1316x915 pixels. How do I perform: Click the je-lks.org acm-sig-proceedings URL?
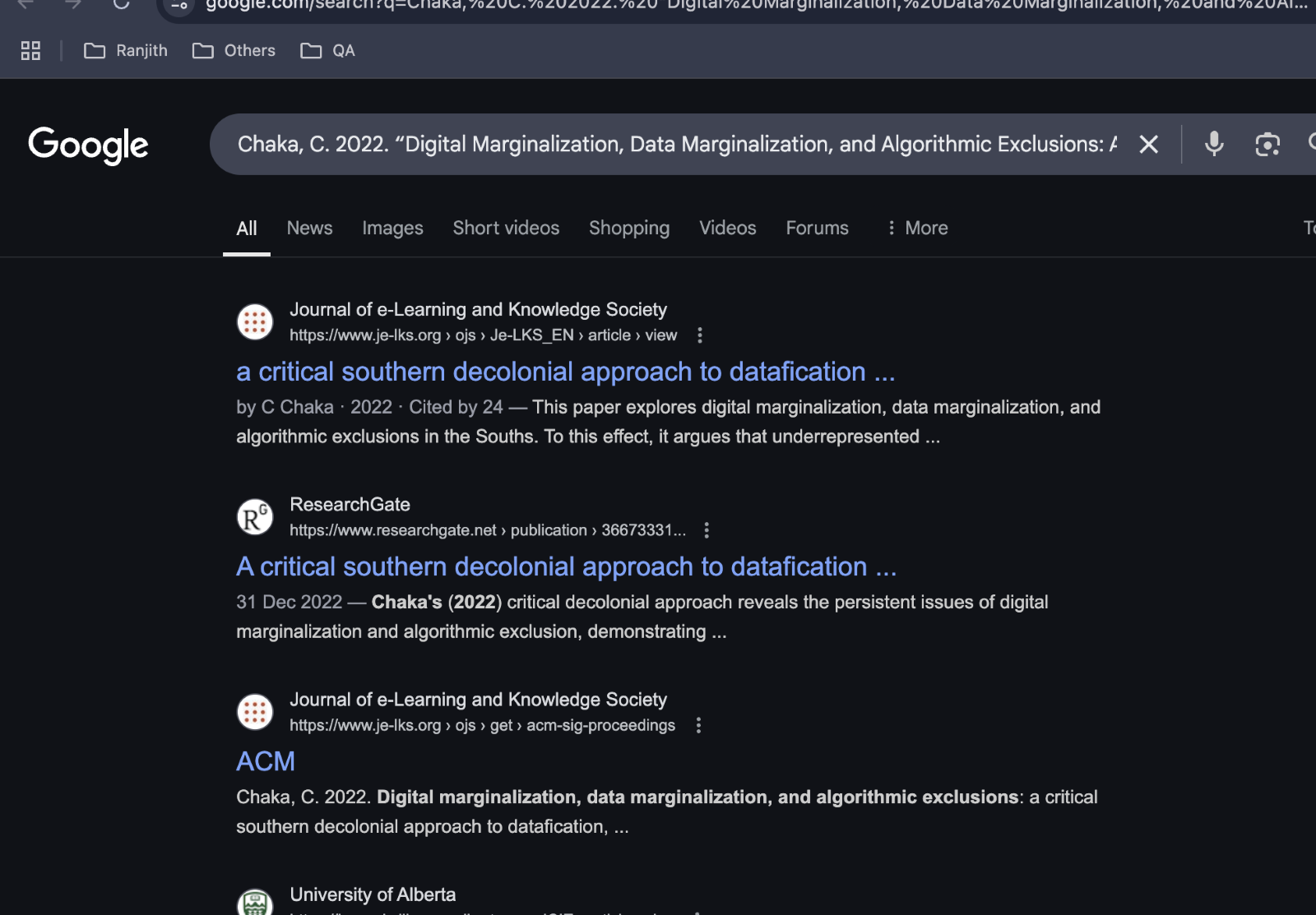pyautogui.click(x=483, y=725)
